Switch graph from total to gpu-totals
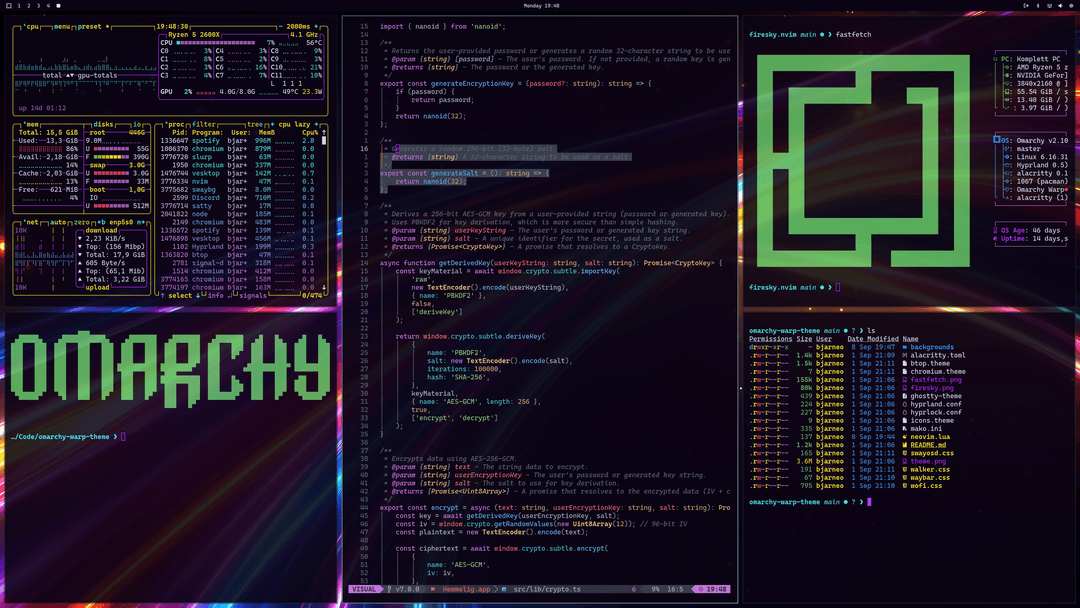The image size is (1080, 608). click(98, 74)
